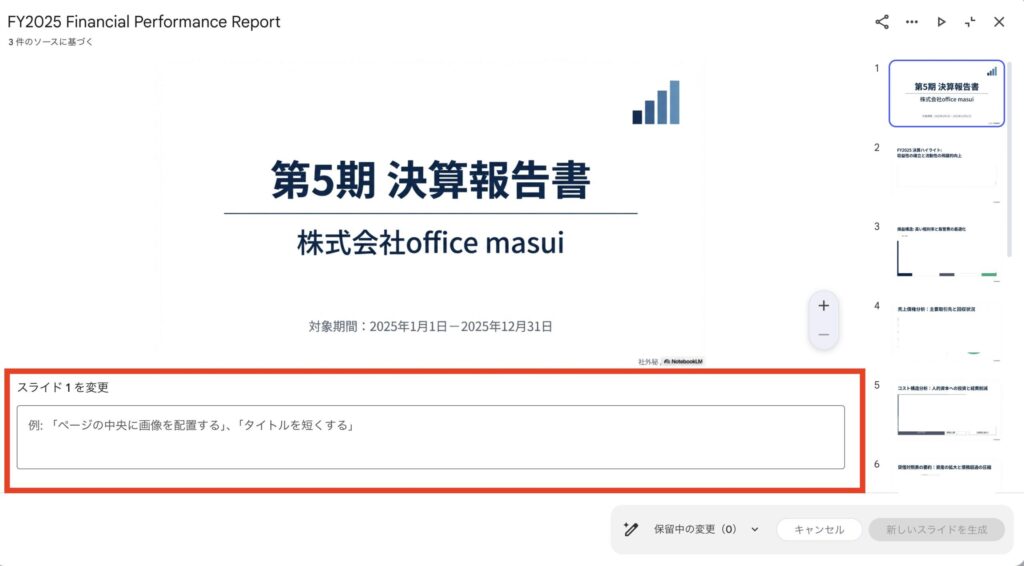Viewport: 1024px width, 566px height.
Task: Focus the スライド 1 を変更 prompt input field
Action: (x=430, y=437)
